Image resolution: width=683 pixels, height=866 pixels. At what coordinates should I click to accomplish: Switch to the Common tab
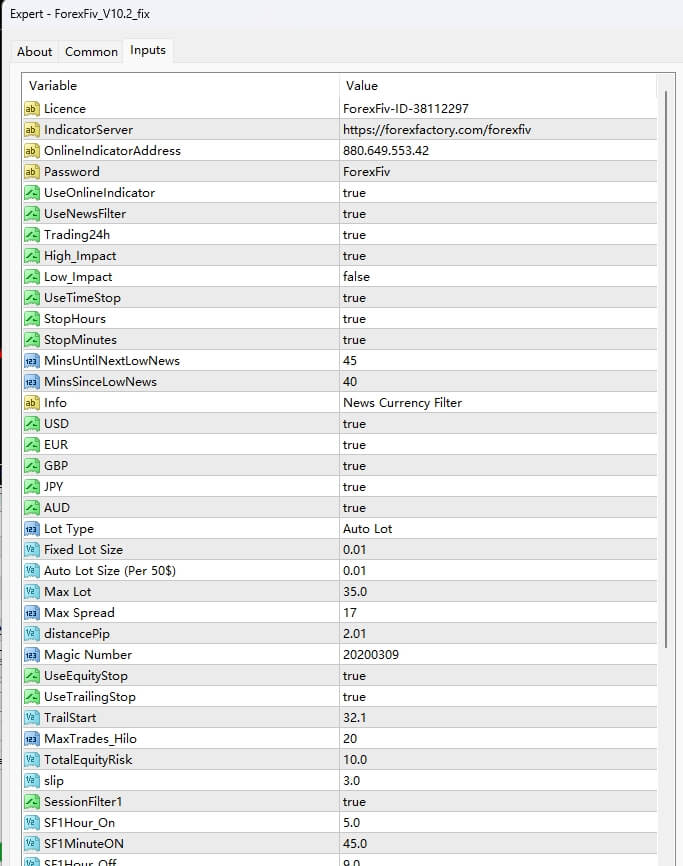click(91, 51)
